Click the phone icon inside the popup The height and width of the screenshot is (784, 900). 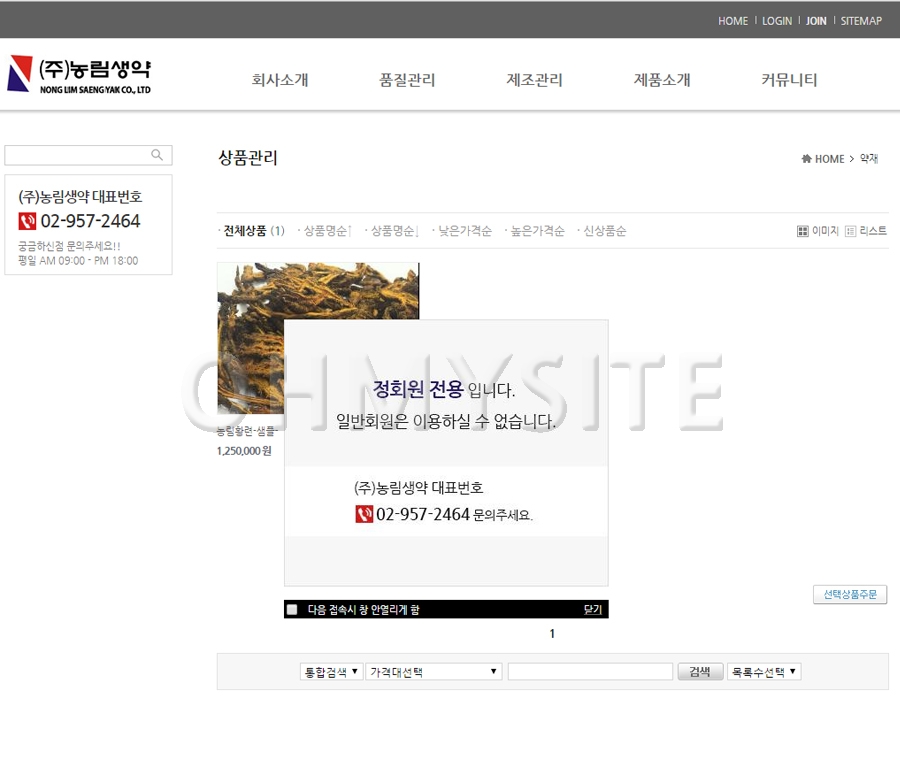pyautogui.click(x=364, y=514)
